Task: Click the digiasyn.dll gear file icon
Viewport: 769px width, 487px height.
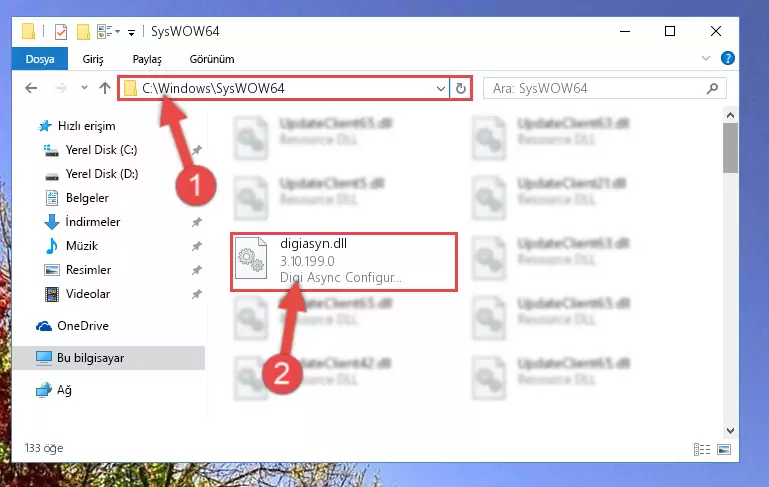Action: point(251,258)
